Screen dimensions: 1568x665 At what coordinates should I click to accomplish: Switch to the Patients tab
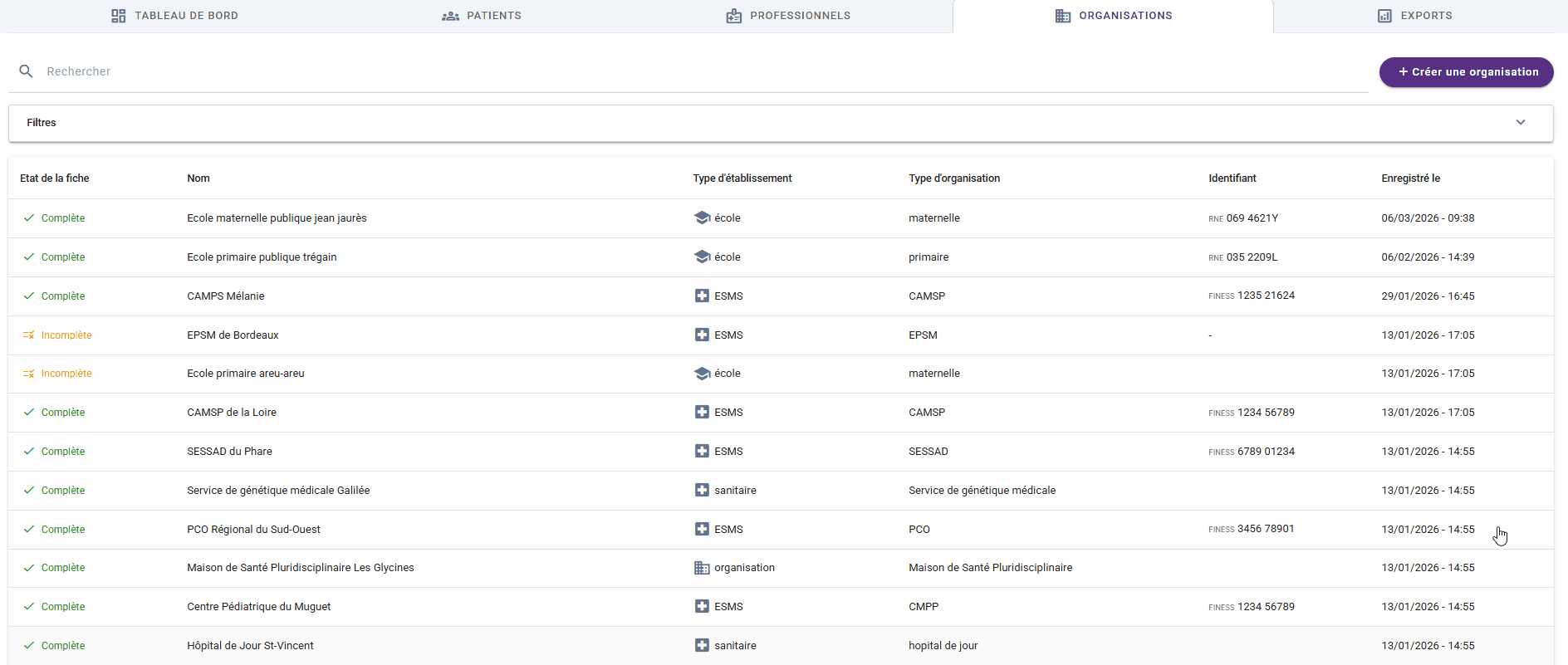point(482,16)
